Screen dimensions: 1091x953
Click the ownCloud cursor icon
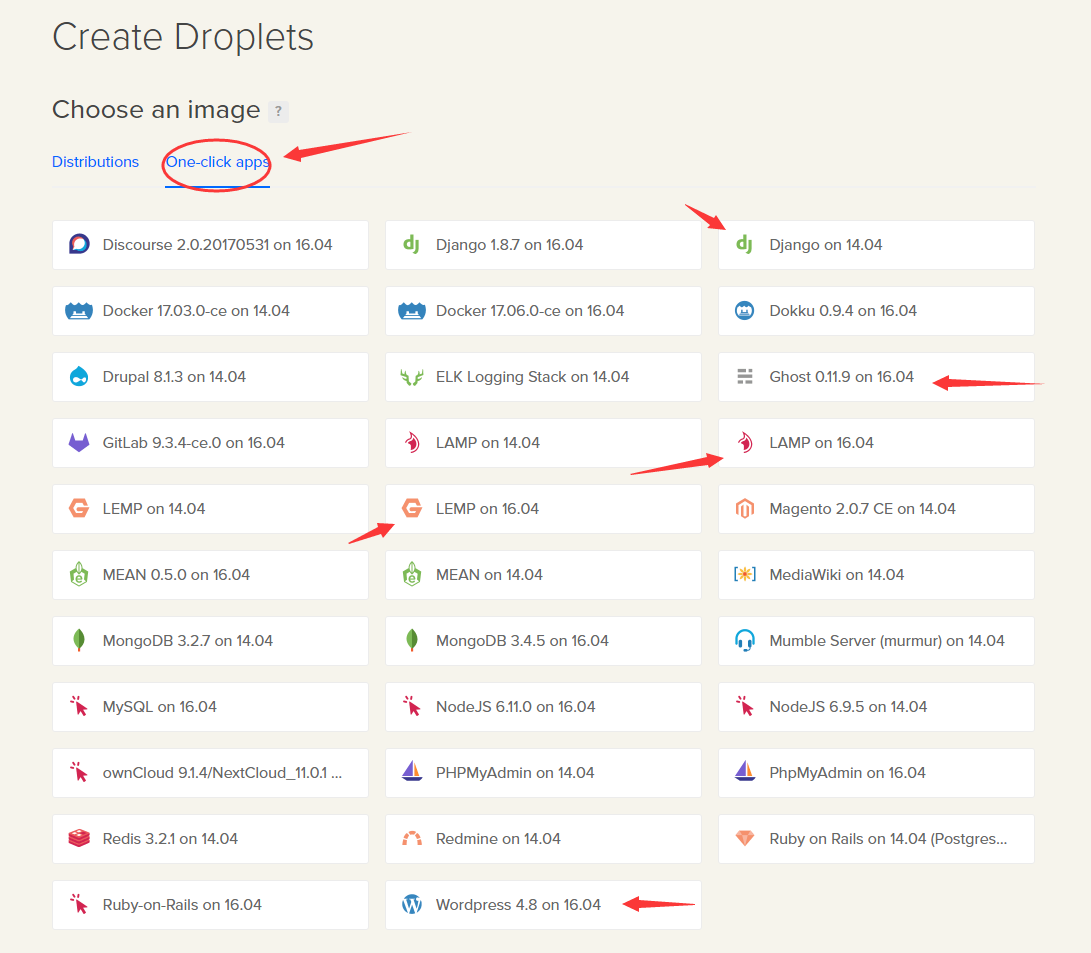[x=79, y=772]
